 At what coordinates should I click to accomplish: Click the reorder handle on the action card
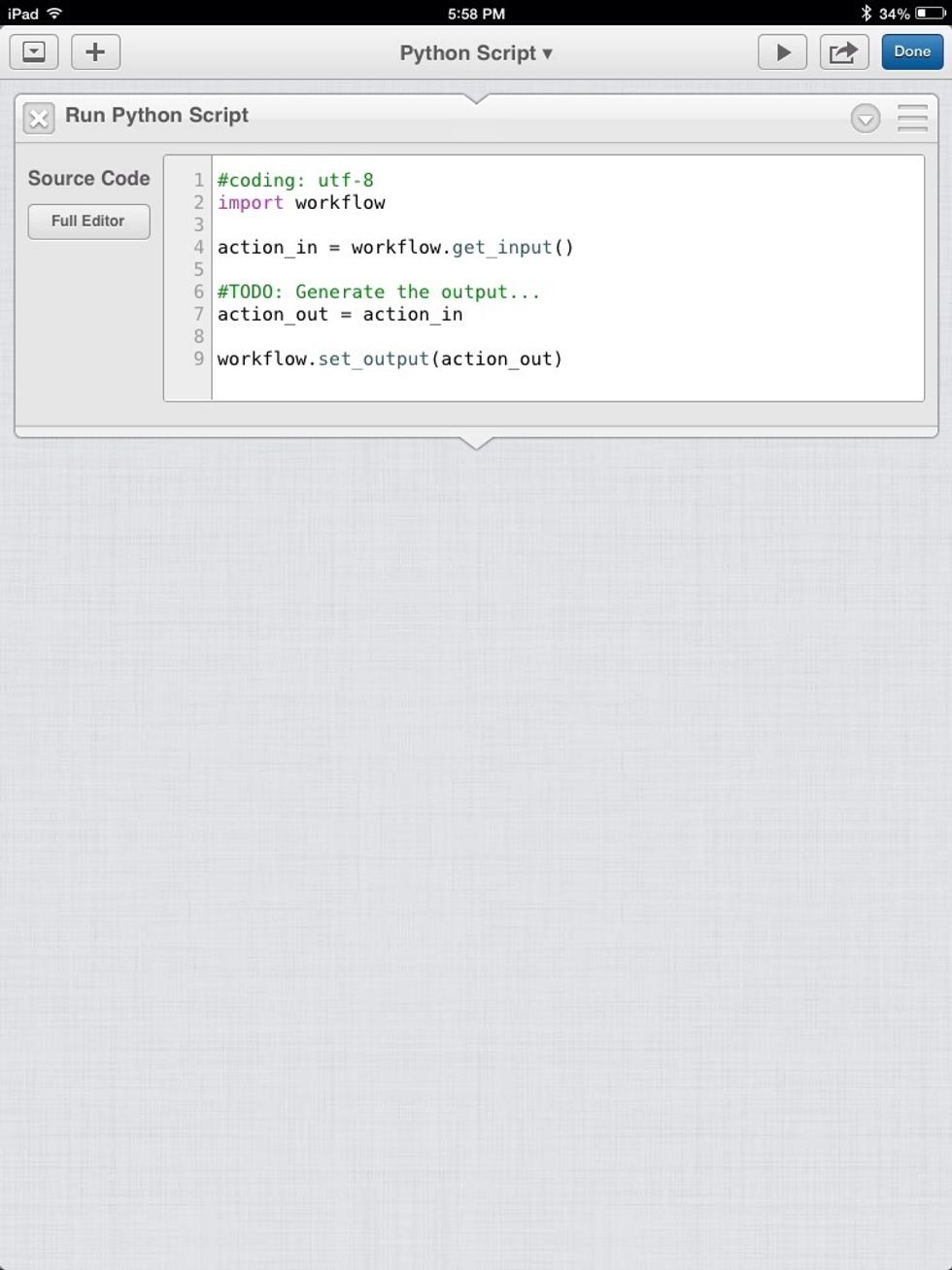pos(911,118)
